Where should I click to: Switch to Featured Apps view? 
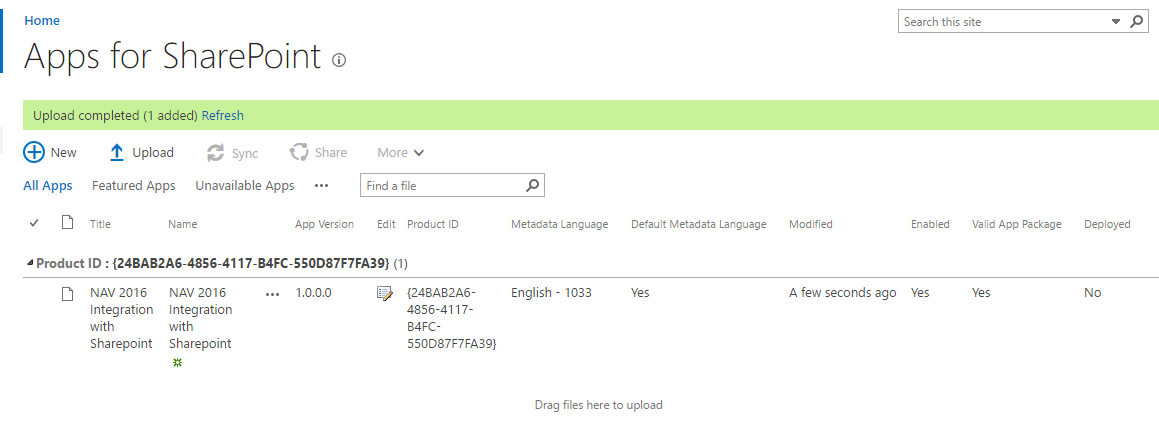click(134, 186)
